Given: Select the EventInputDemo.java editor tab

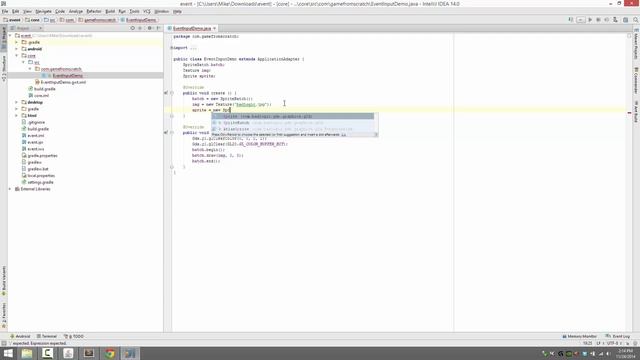Looking at the screenshot, I should click(191, 28).
